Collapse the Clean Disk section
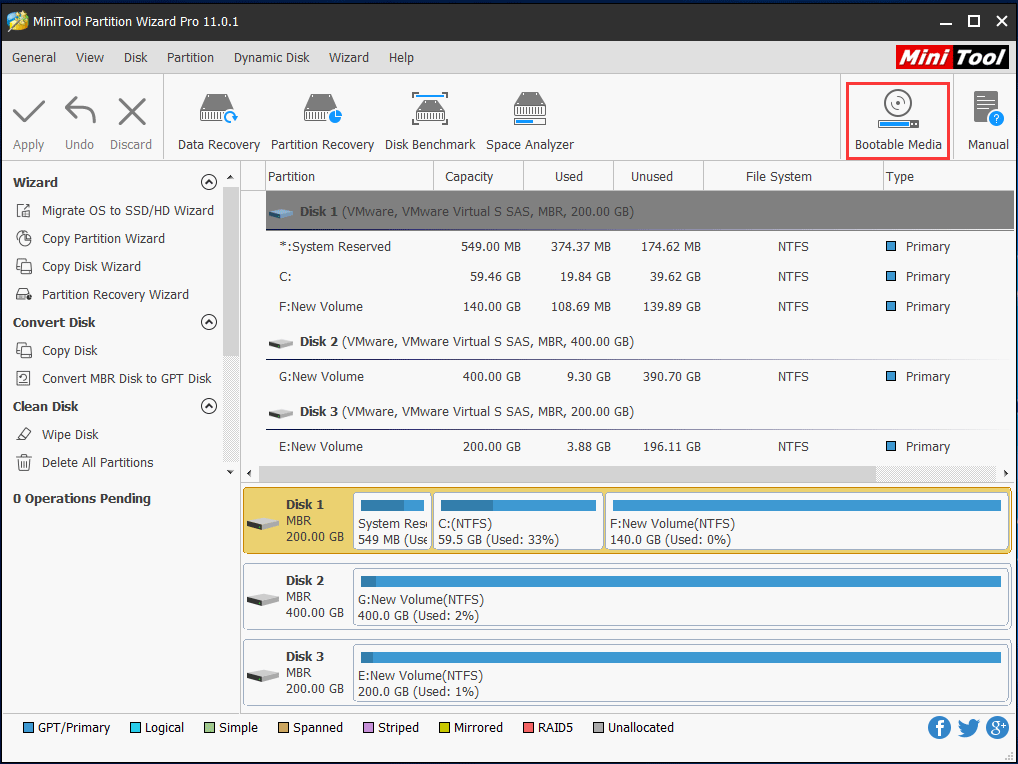This screenshot has height=764, width=1018. point(208,406)
